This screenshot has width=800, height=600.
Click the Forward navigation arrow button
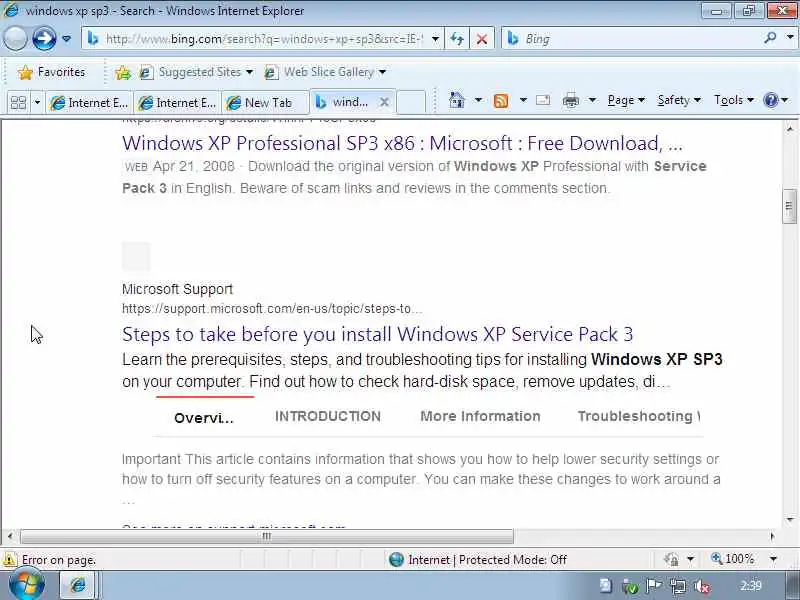(x=44, y=38)
